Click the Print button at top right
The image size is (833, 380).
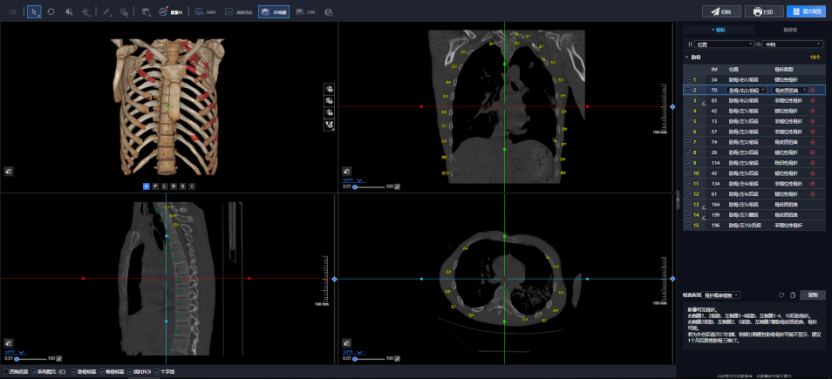tap(764, 12)
